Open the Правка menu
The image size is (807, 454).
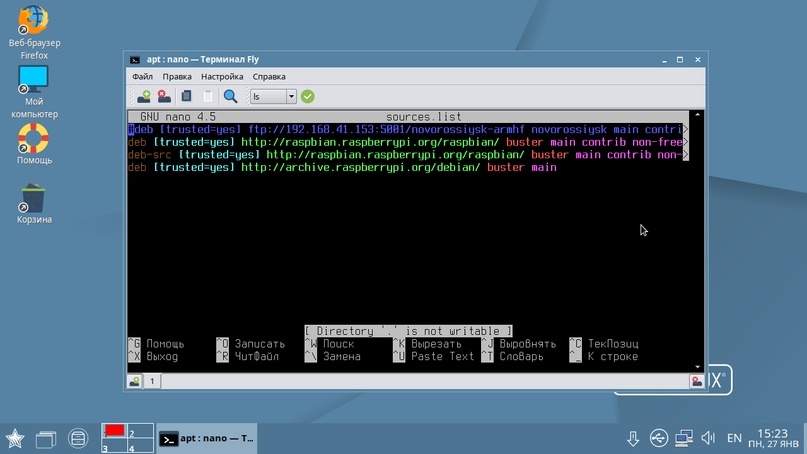pyautogui.click(x=177, y=76)
